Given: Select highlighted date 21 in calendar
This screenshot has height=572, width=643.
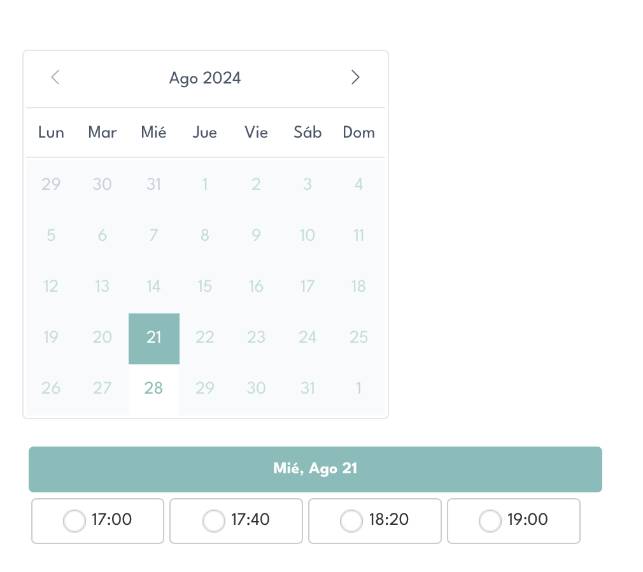Looking at the screenshot, I should pos(154,338).
